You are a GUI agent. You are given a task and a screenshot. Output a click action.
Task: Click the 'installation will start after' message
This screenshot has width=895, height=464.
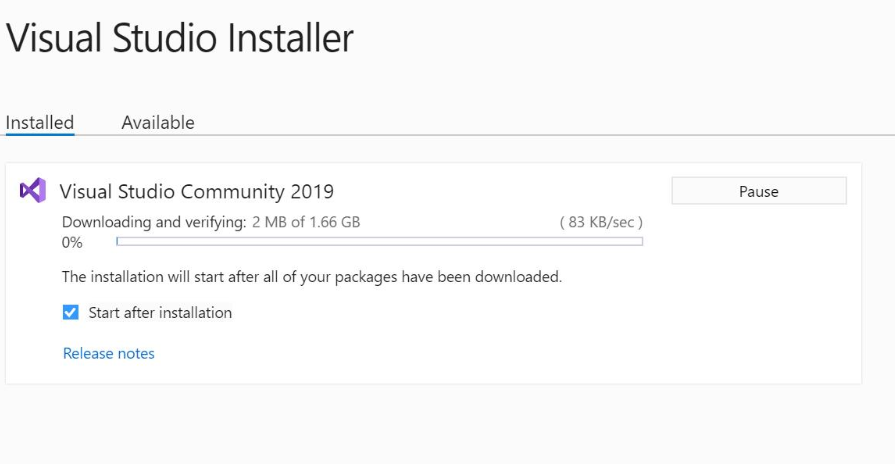(312, 277)
